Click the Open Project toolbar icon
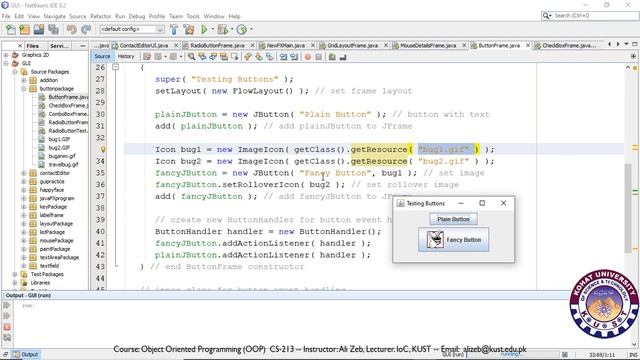Viewport: 640px width, 360px height. click(39, 29)
